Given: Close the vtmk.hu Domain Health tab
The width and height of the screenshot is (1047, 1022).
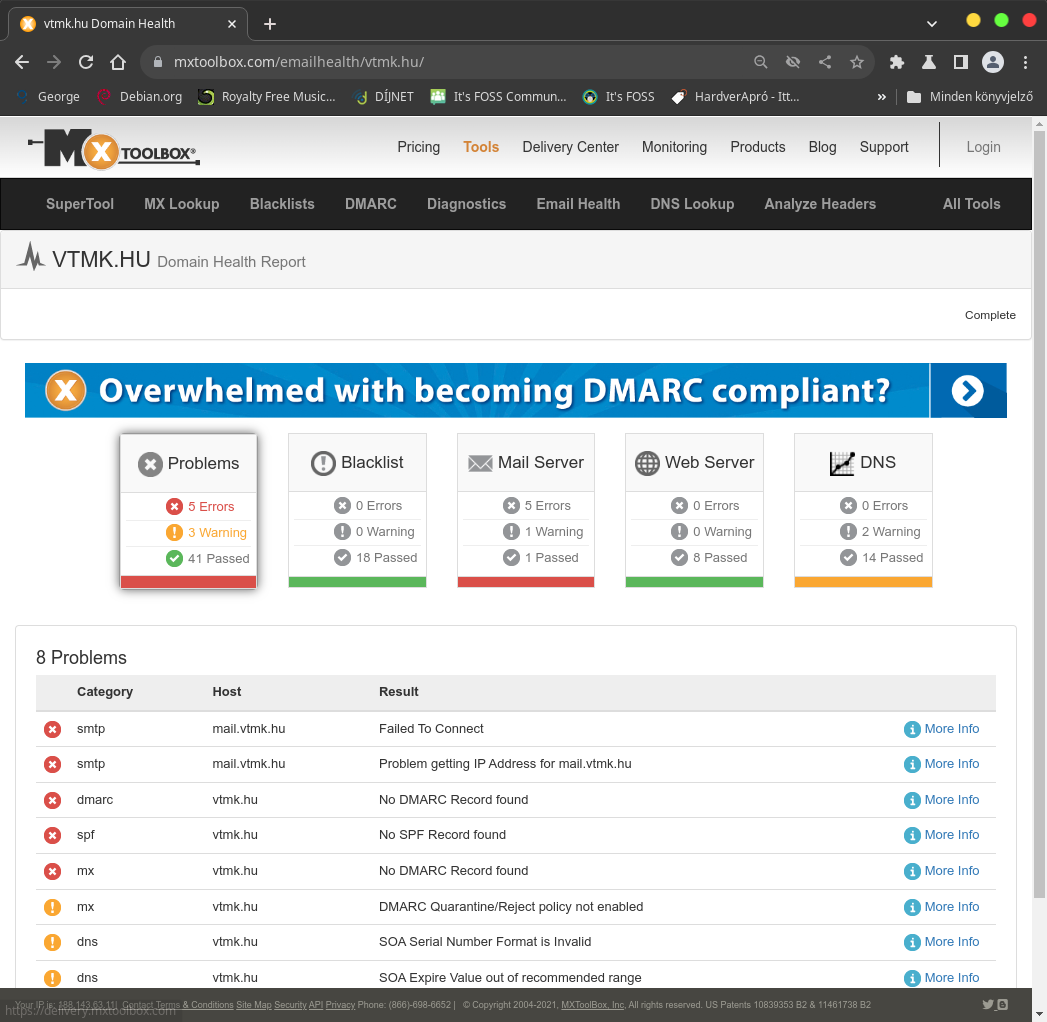Looking at the screenshot, I should pos(232,24).
